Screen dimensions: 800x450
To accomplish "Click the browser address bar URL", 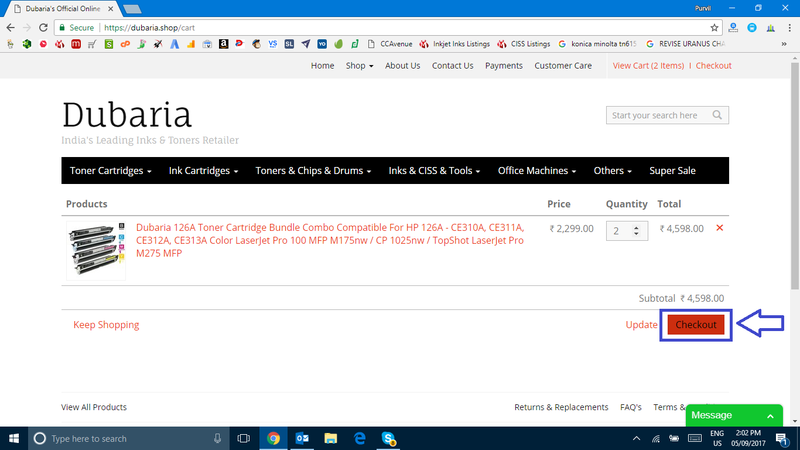I will [x=149, y=28].
